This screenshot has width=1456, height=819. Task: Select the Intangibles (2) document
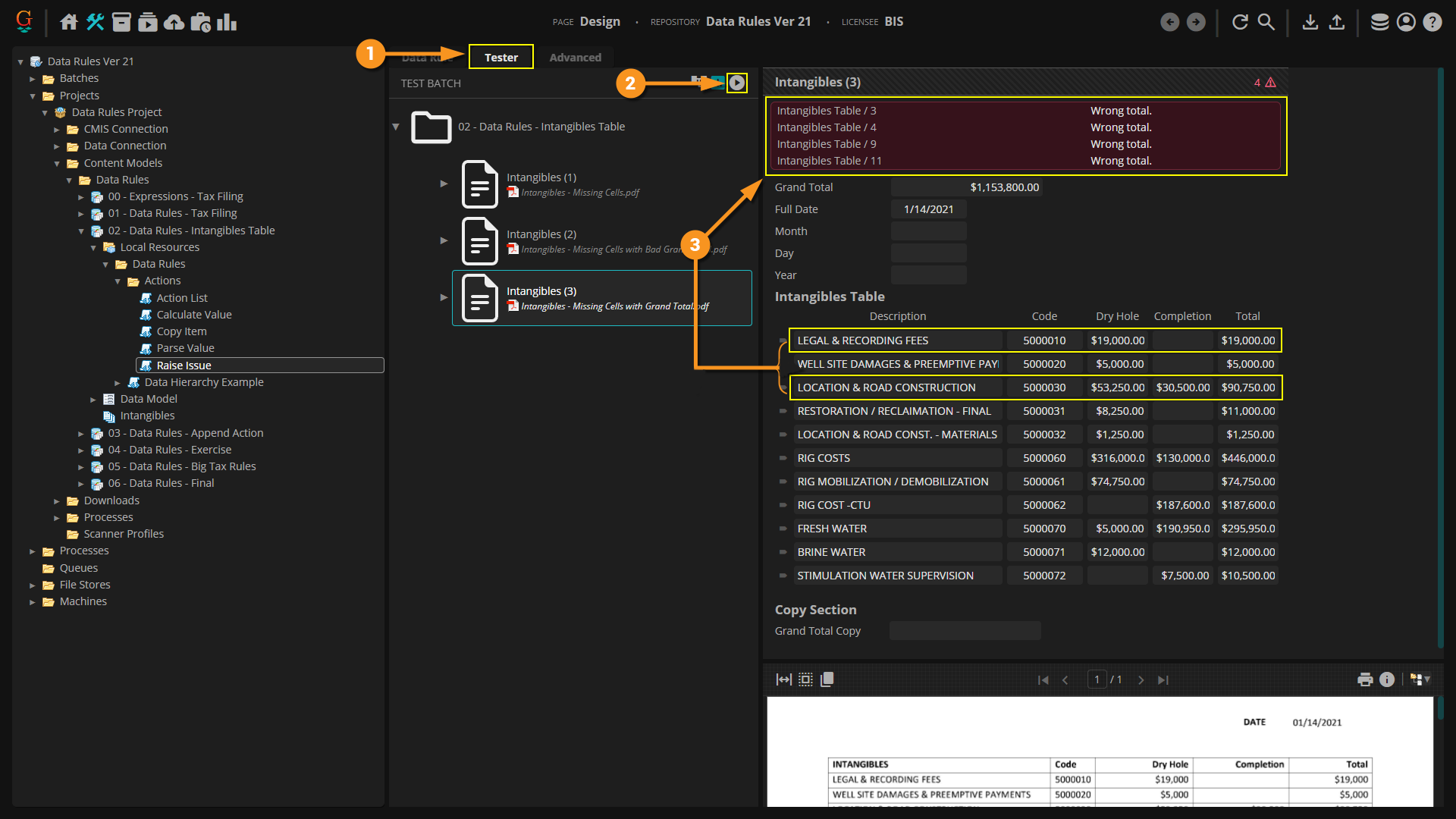(x=541, y=234)
